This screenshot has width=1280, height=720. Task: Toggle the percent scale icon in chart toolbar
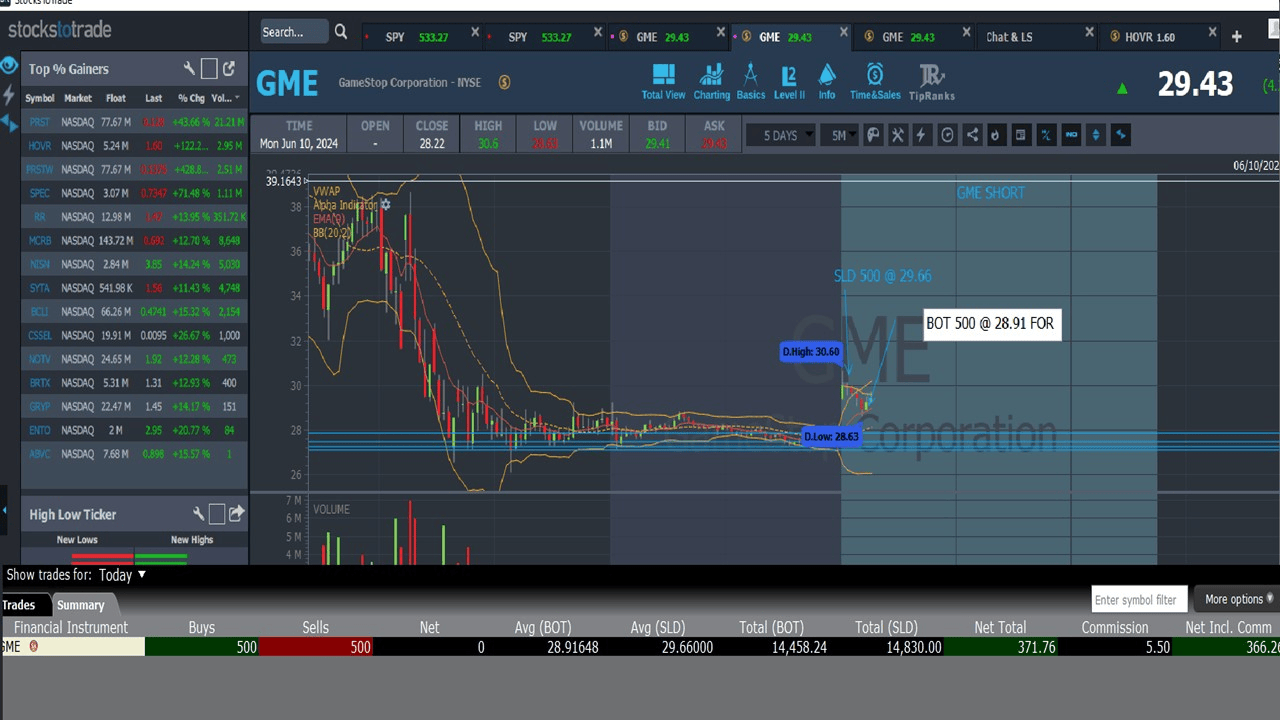click(x=1046, y=135)
